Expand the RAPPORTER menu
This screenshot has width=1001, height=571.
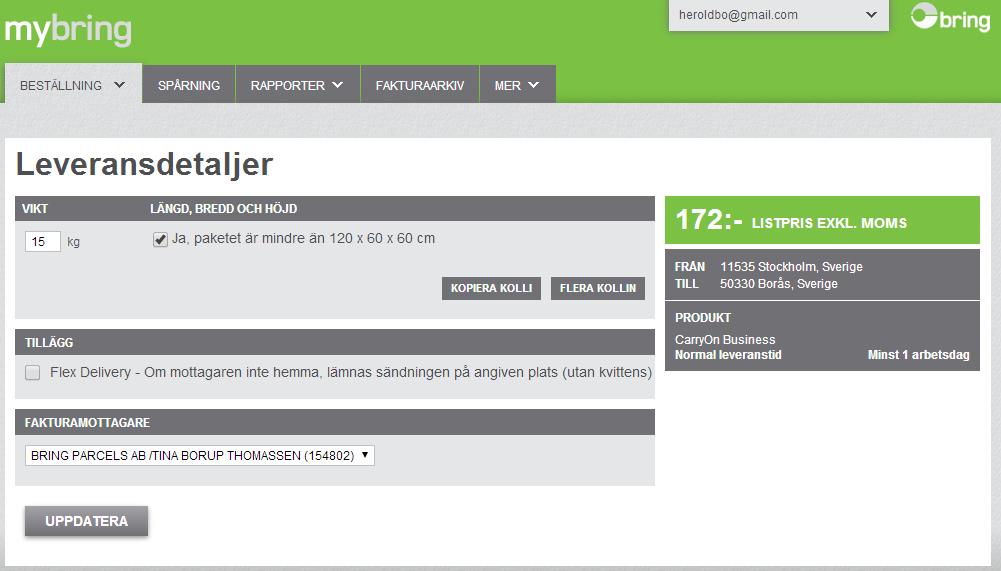click(x=297, y=85)
